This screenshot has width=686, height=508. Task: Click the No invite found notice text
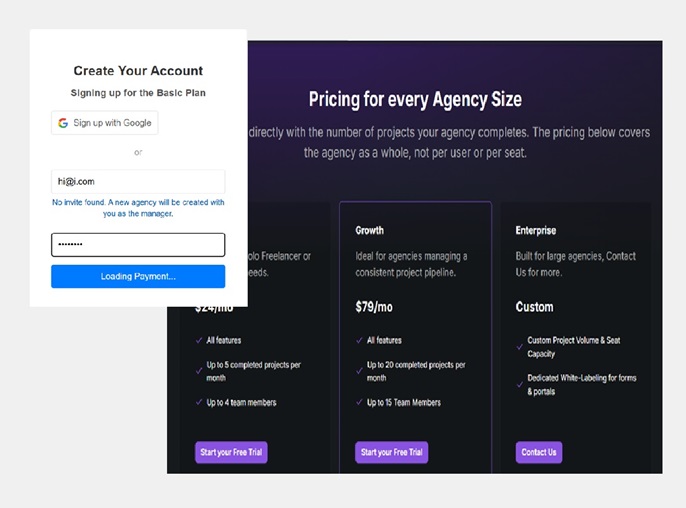(x=138, y=208)
